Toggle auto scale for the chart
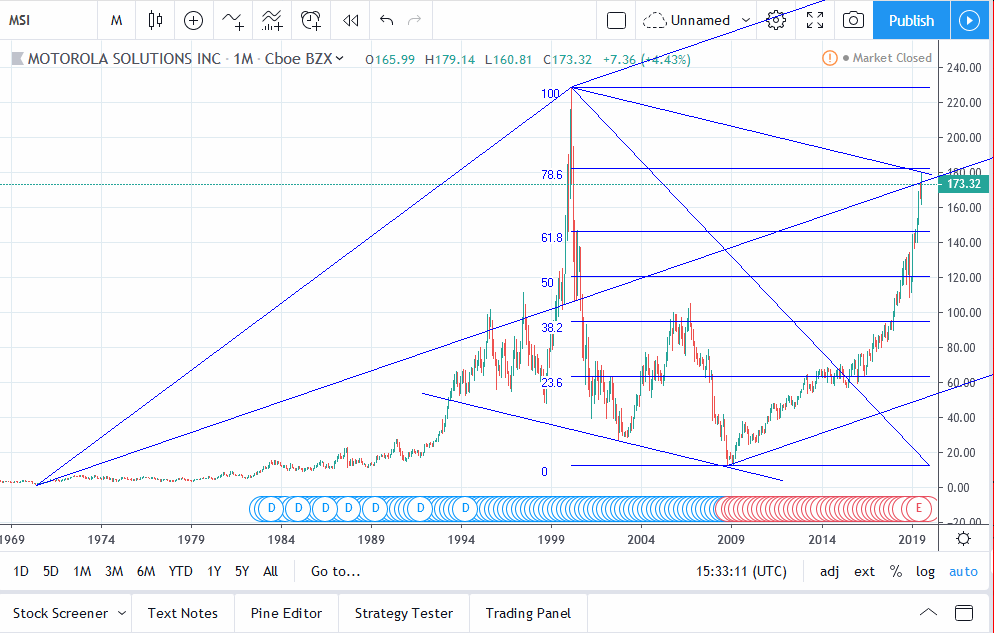This screenshot has width=994, height=633. tap(963, 572)
